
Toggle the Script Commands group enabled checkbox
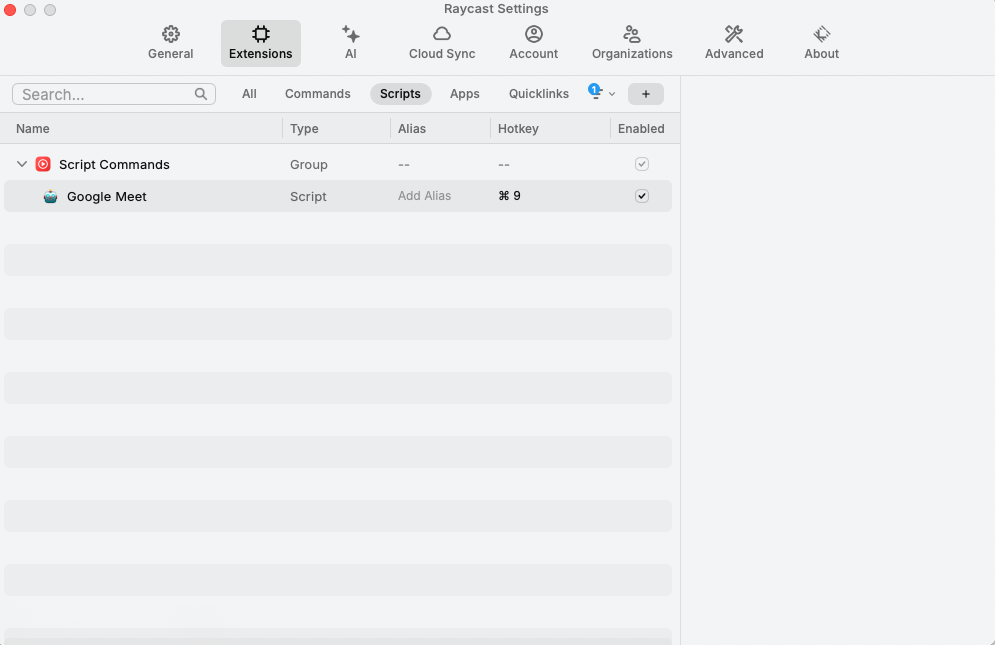642,164
